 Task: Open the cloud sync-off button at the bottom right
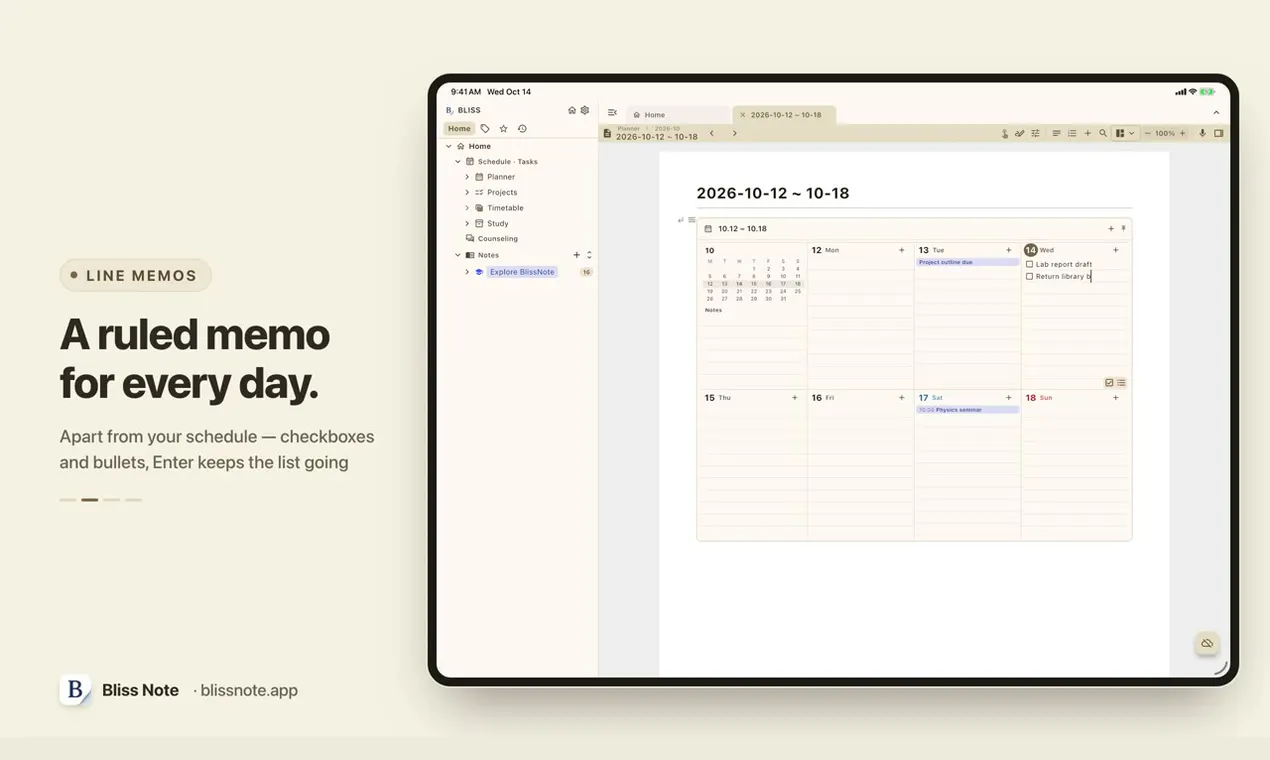tap(1207, 643)
